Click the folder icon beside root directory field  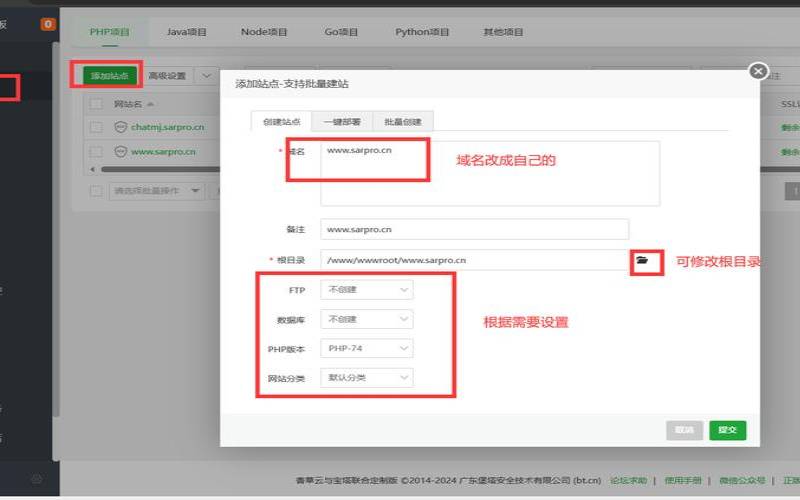pyautogui.click(x=643, y=260)
